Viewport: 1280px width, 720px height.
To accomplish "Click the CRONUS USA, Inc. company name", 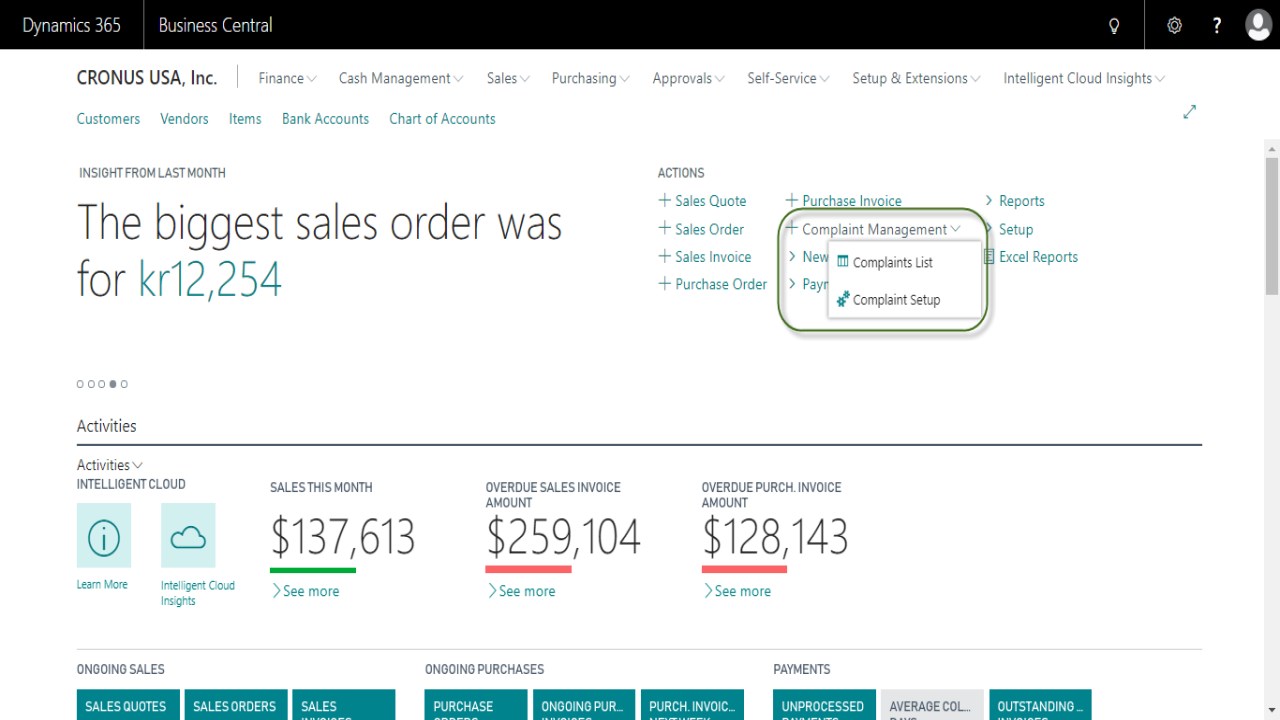I will [x=147, y=78].
